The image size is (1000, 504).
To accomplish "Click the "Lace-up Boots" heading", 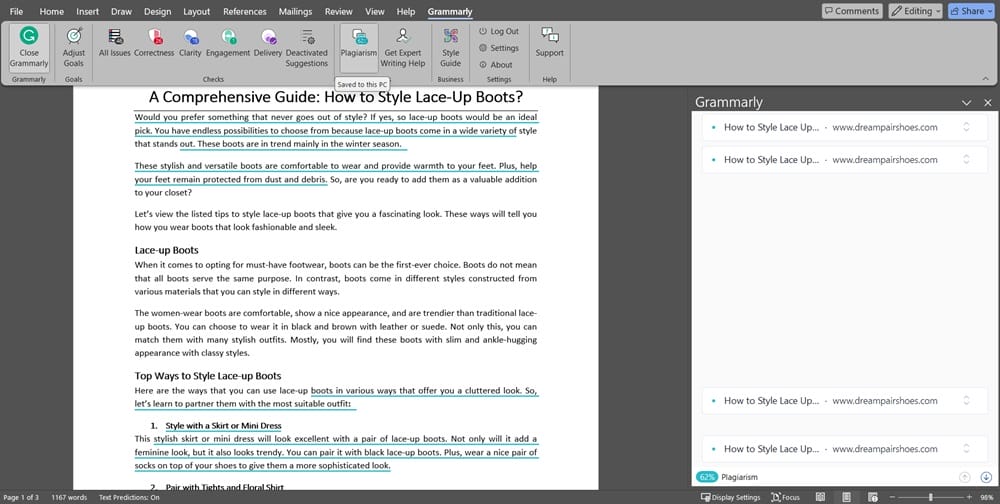I will [x=166, y=250].
